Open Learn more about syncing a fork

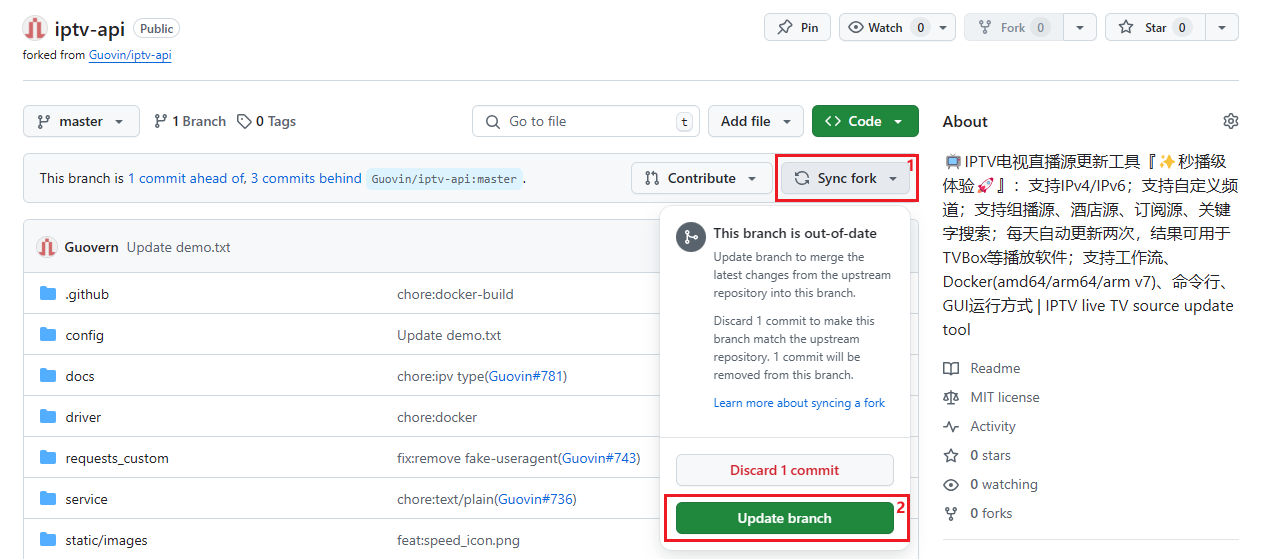click(x=799, y=403)
